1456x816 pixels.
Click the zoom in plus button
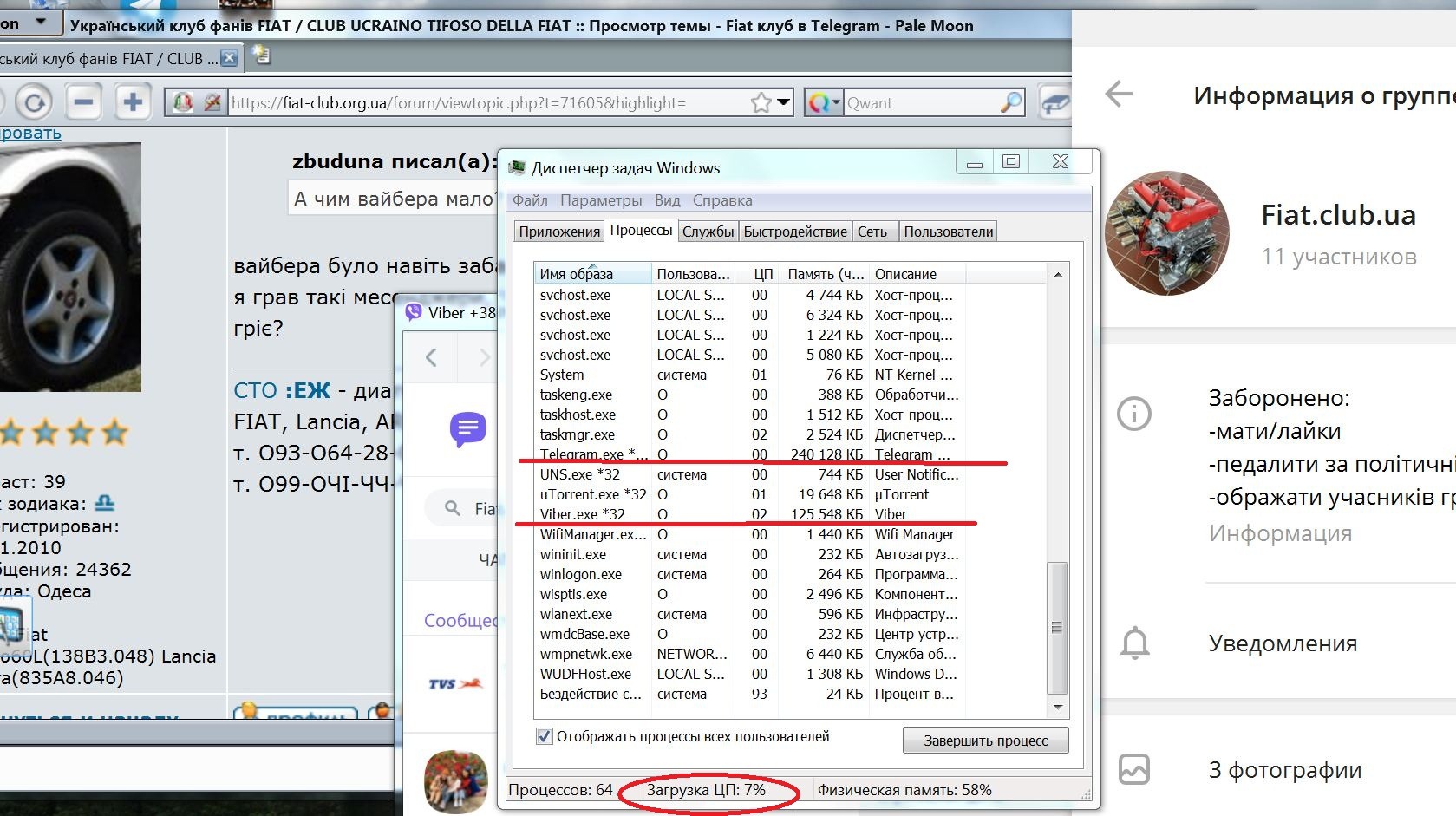point(133,103)
